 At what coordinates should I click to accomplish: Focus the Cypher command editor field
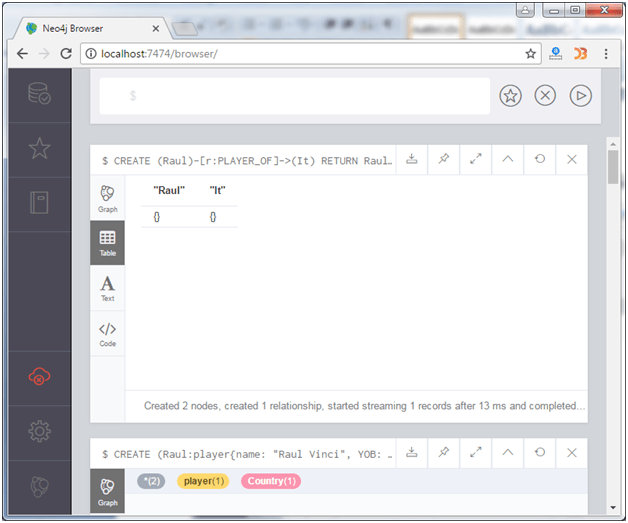coord(295,96)
